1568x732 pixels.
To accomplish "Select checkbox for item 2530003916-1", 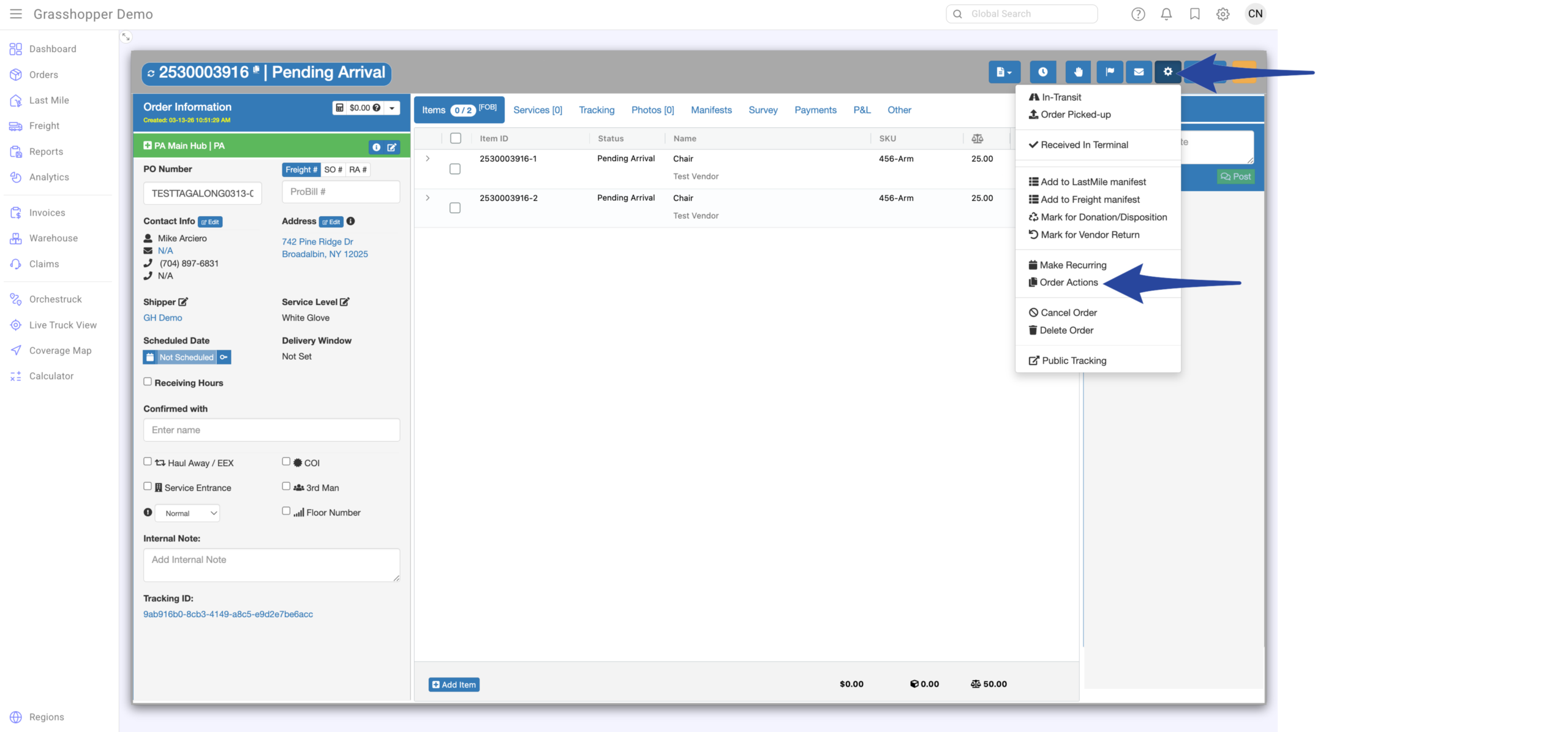I will point(455,168).
